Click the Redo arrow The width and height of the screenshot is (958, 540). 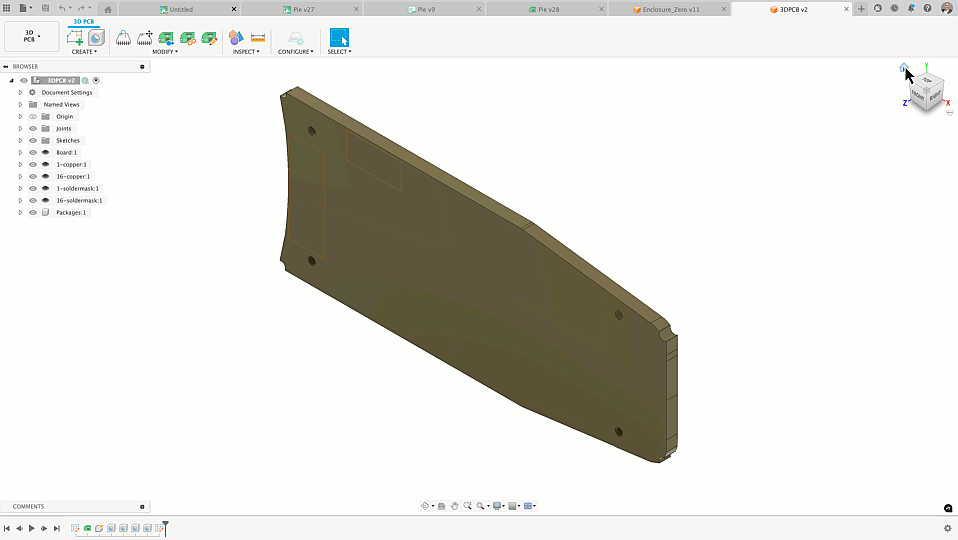[x=81, y=9]
